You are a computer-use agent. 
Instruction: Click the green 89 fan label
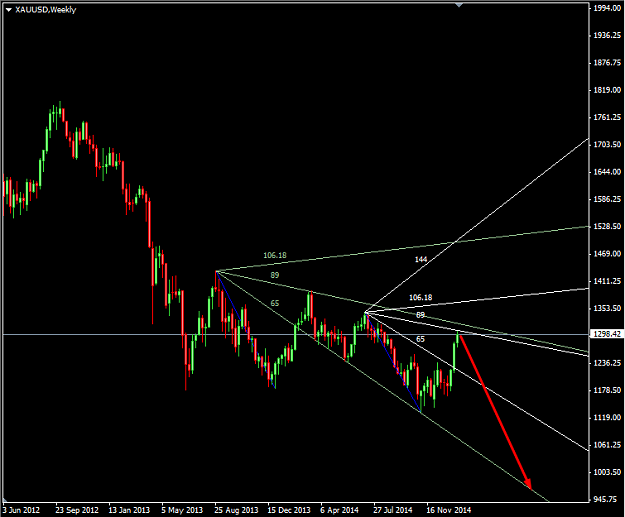[x=275, y=275]
